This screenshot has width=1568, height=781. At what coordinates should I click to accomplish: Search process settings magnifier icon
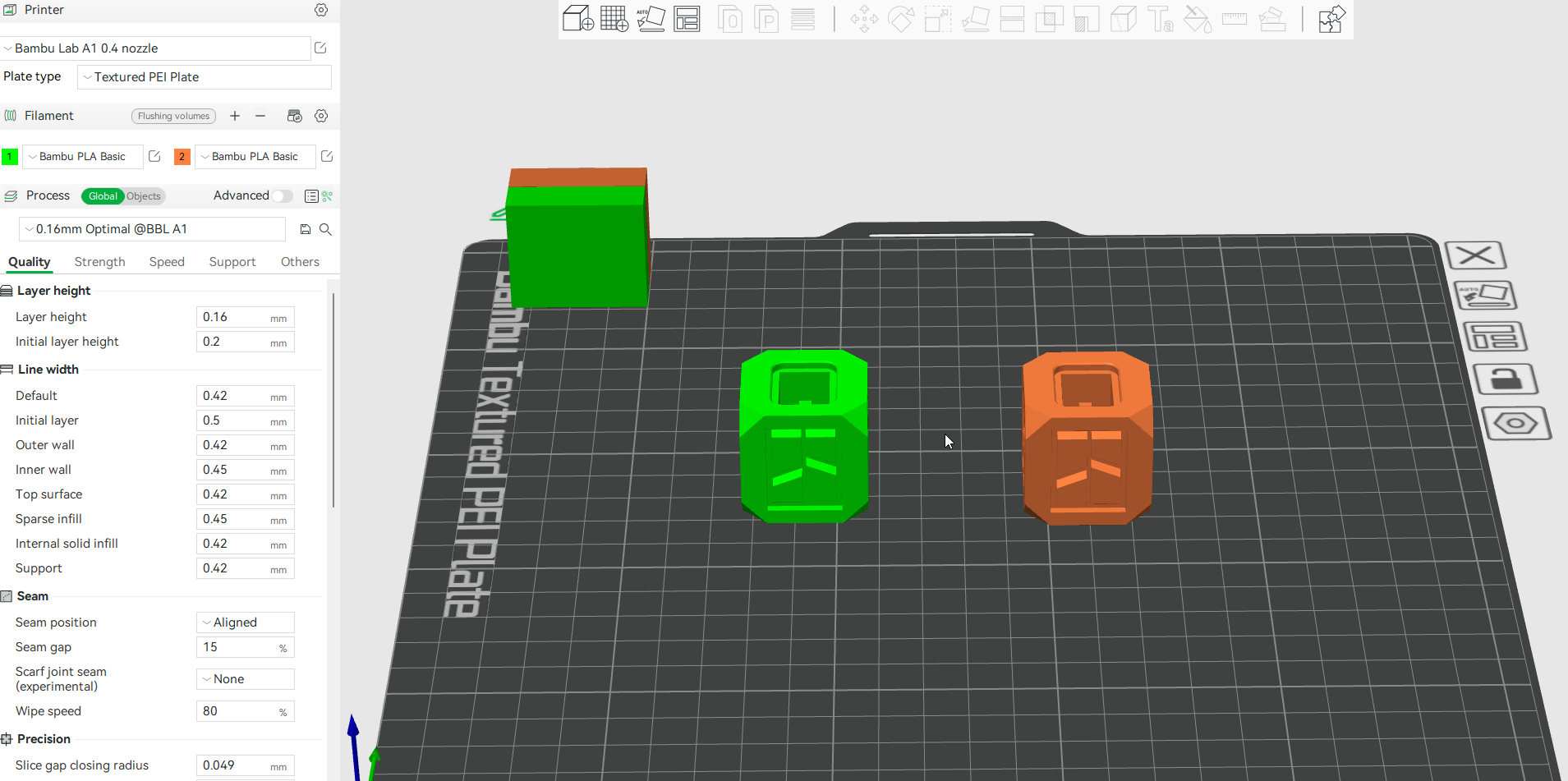[325, 229]
